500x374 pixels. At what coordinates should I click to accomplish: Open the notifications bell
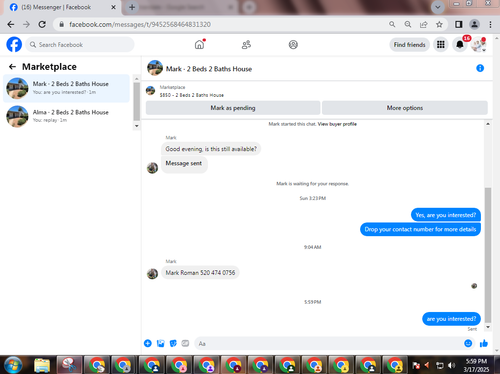460,44
